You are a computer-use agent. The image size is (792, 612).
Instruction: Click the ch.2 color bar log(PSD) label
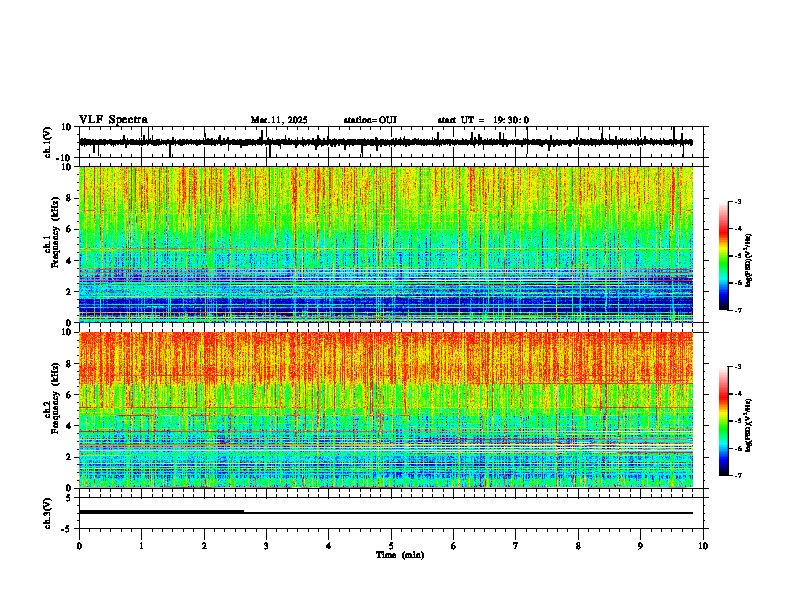(749, 425)
